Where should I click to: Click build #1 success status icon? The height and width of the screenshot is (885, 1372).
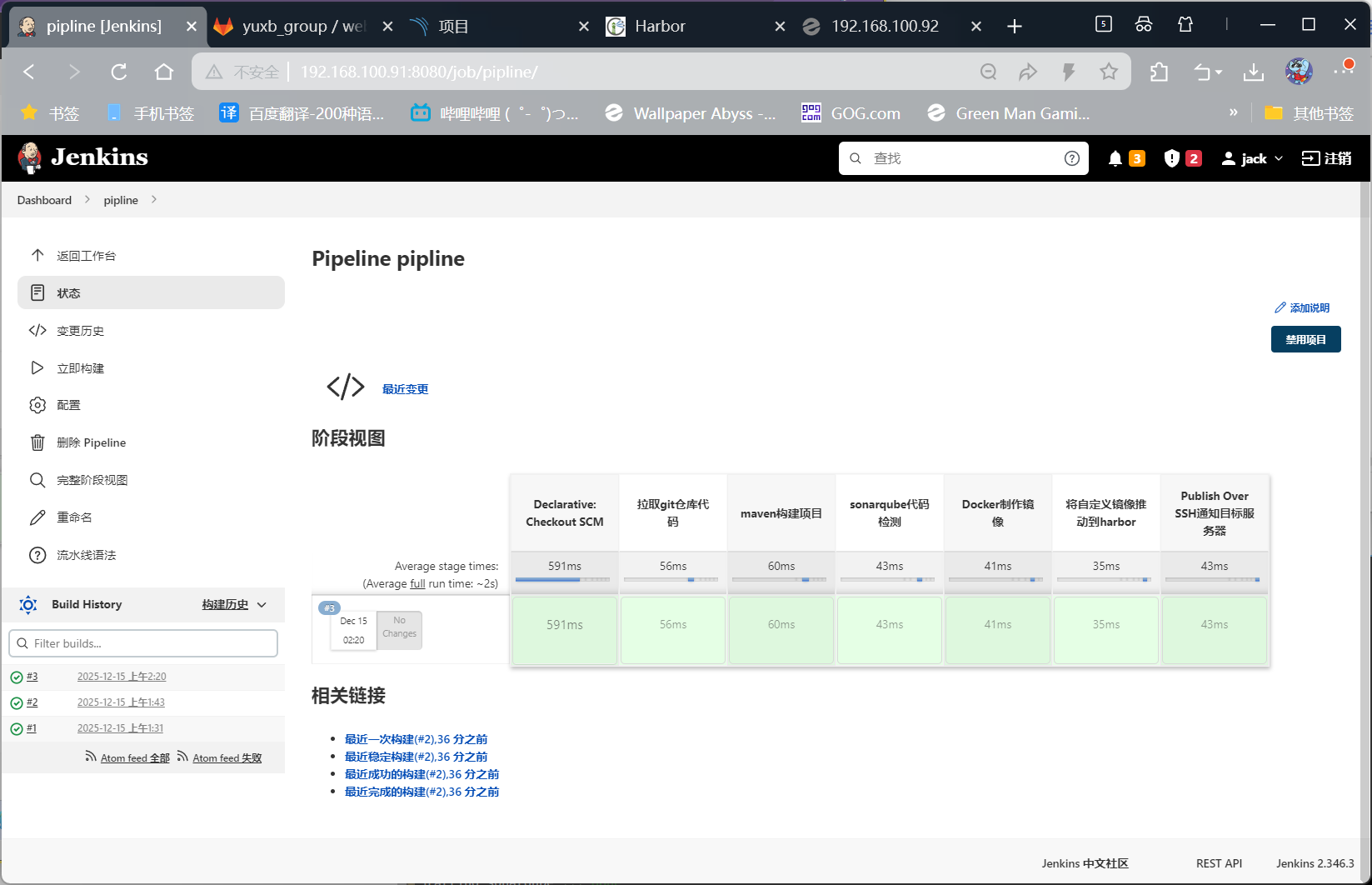[17, 729]
